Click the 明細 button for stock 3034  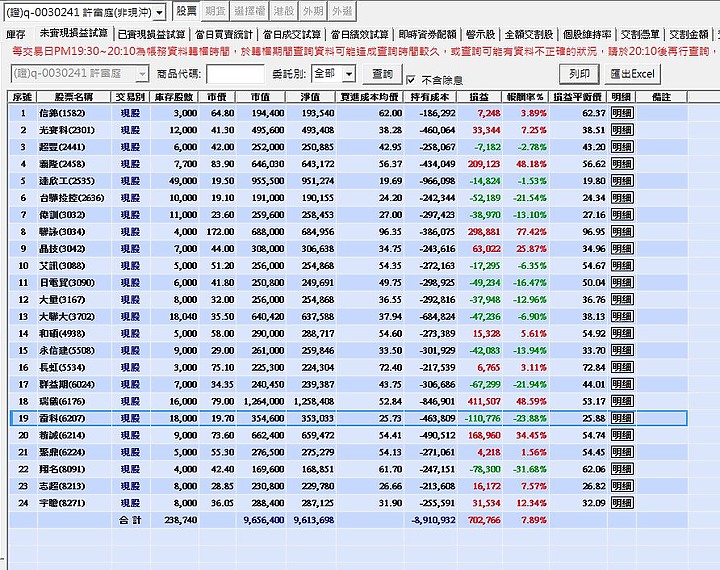622,232
